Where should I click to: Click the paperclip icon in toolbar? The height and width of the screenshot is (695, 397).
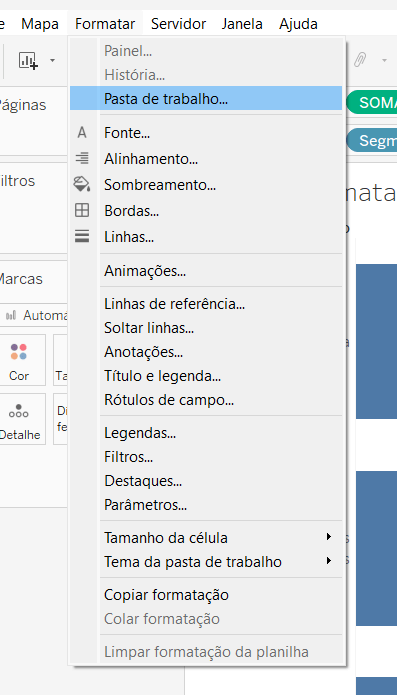click(x=360, y=59)
